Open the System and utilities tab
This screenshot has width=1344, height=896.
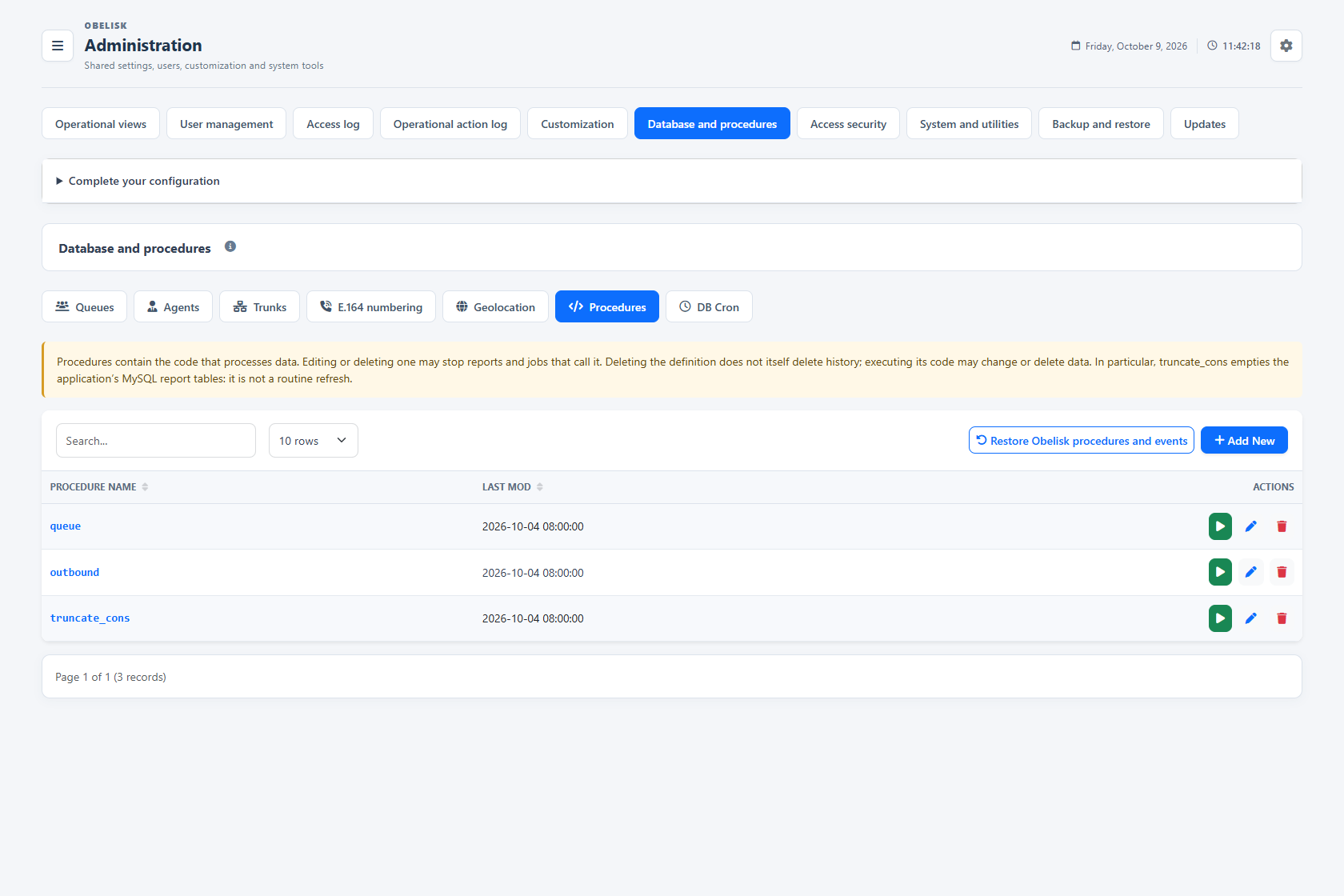pos(969,123)
